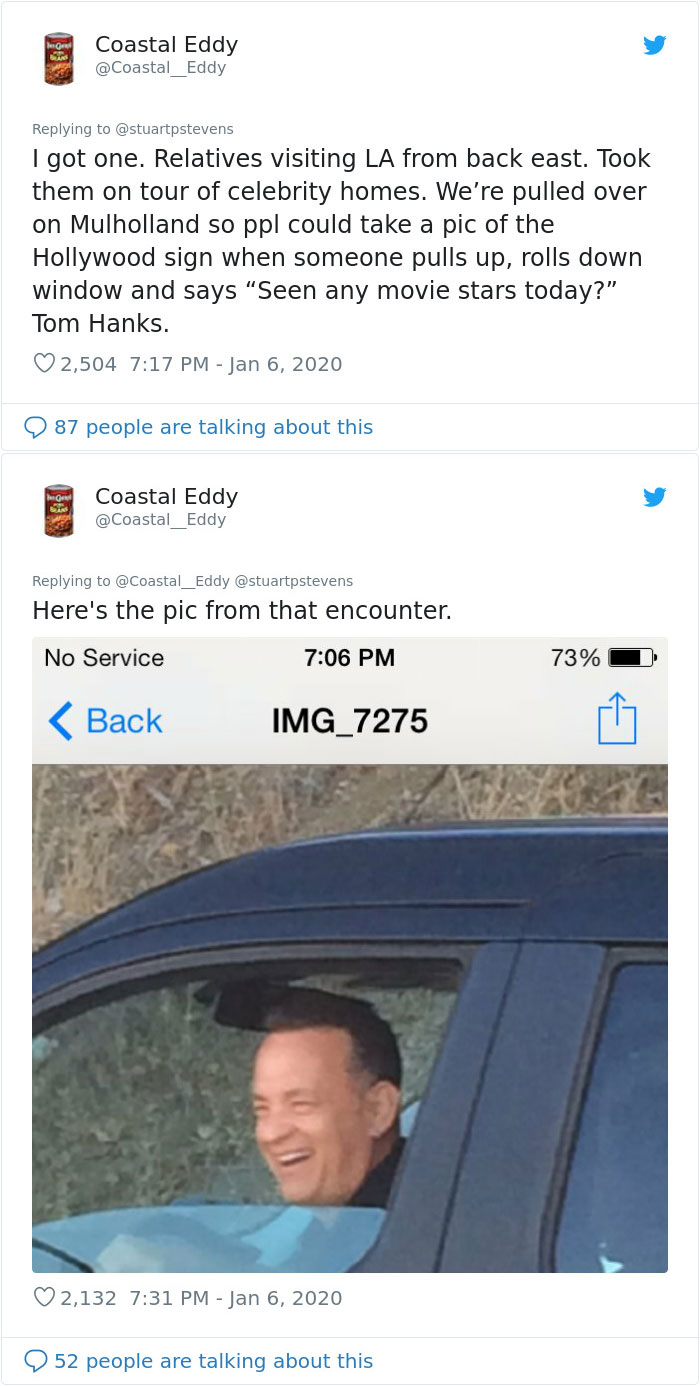Click the Twitter bird icon on the first tweet
Viewport: 700px width, 1386px height.
click(655, 45)
